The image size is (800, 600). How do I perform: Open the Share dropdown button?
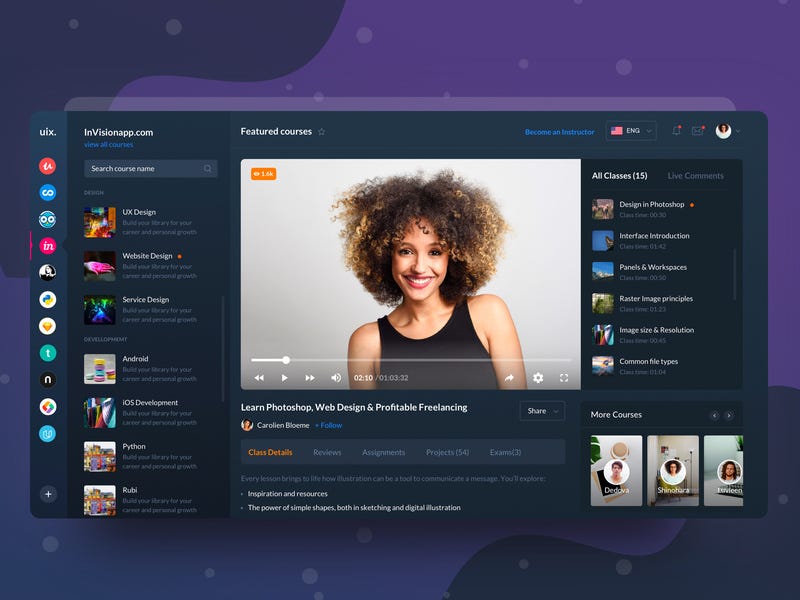click(x=542, y=411)
